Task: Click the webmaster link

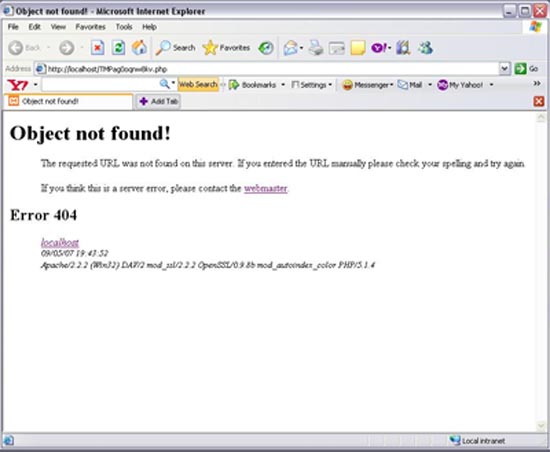Action: pos(266,188)
